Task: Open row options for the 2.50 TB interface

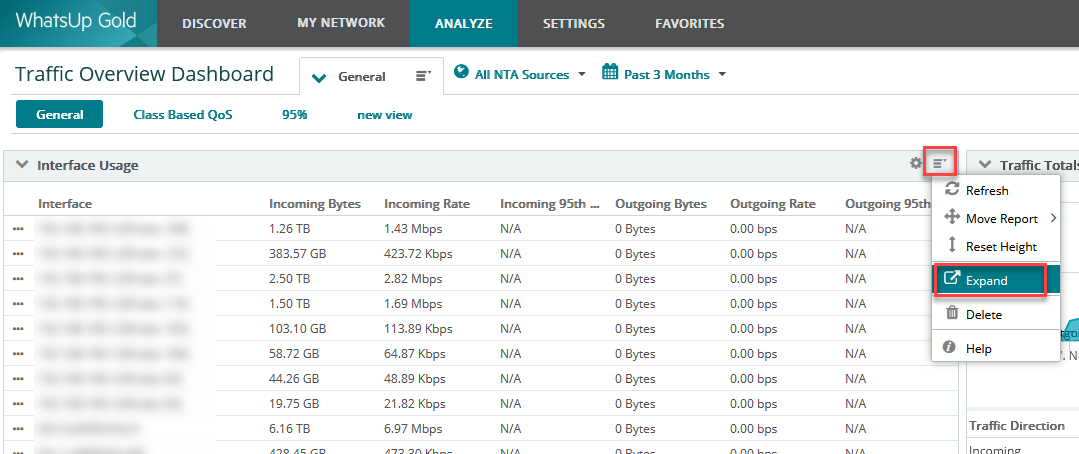Action: click(19, 279)
